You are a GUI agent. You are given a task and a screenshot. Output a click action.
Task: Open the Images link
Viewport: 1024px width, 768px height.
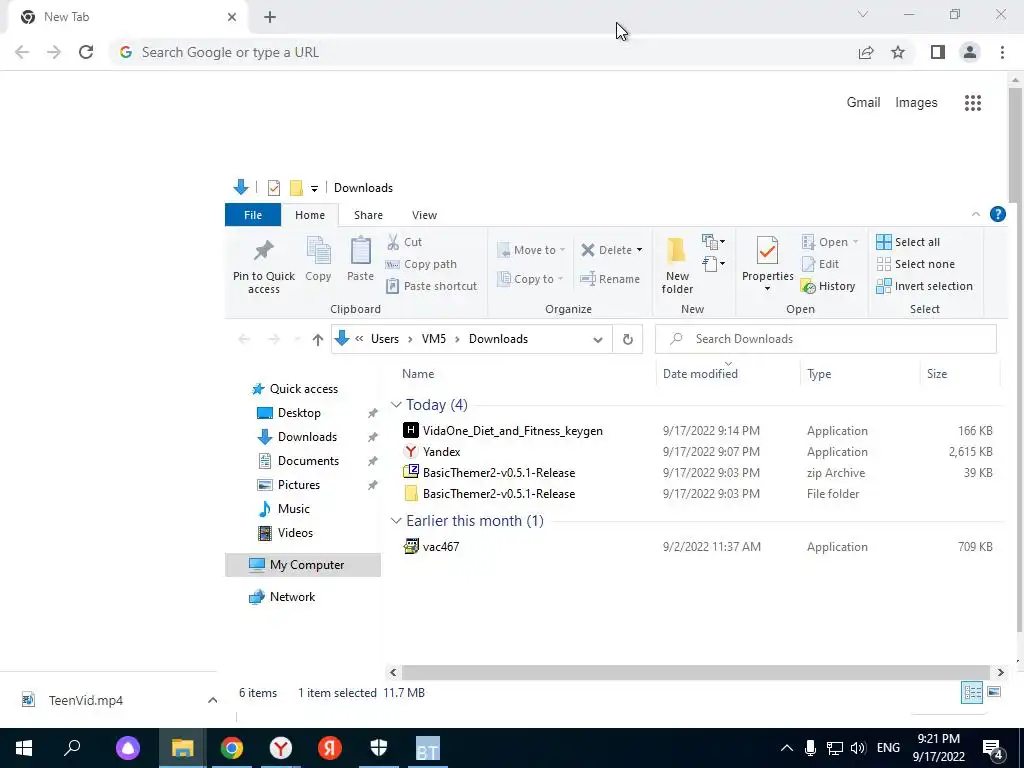click(x=916, y=103)
